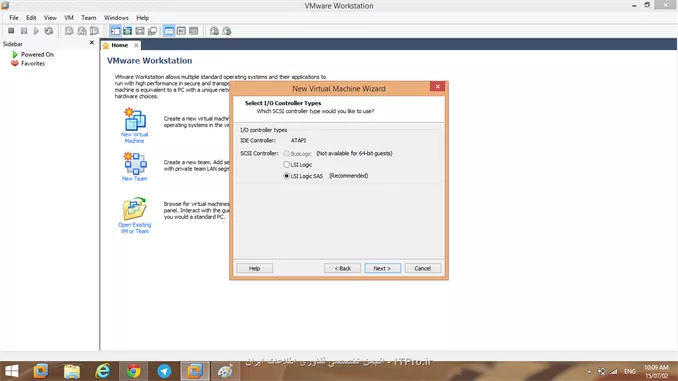
Task: Click the highlighted Summary view toolbar icon
Action: coord(169,31)
